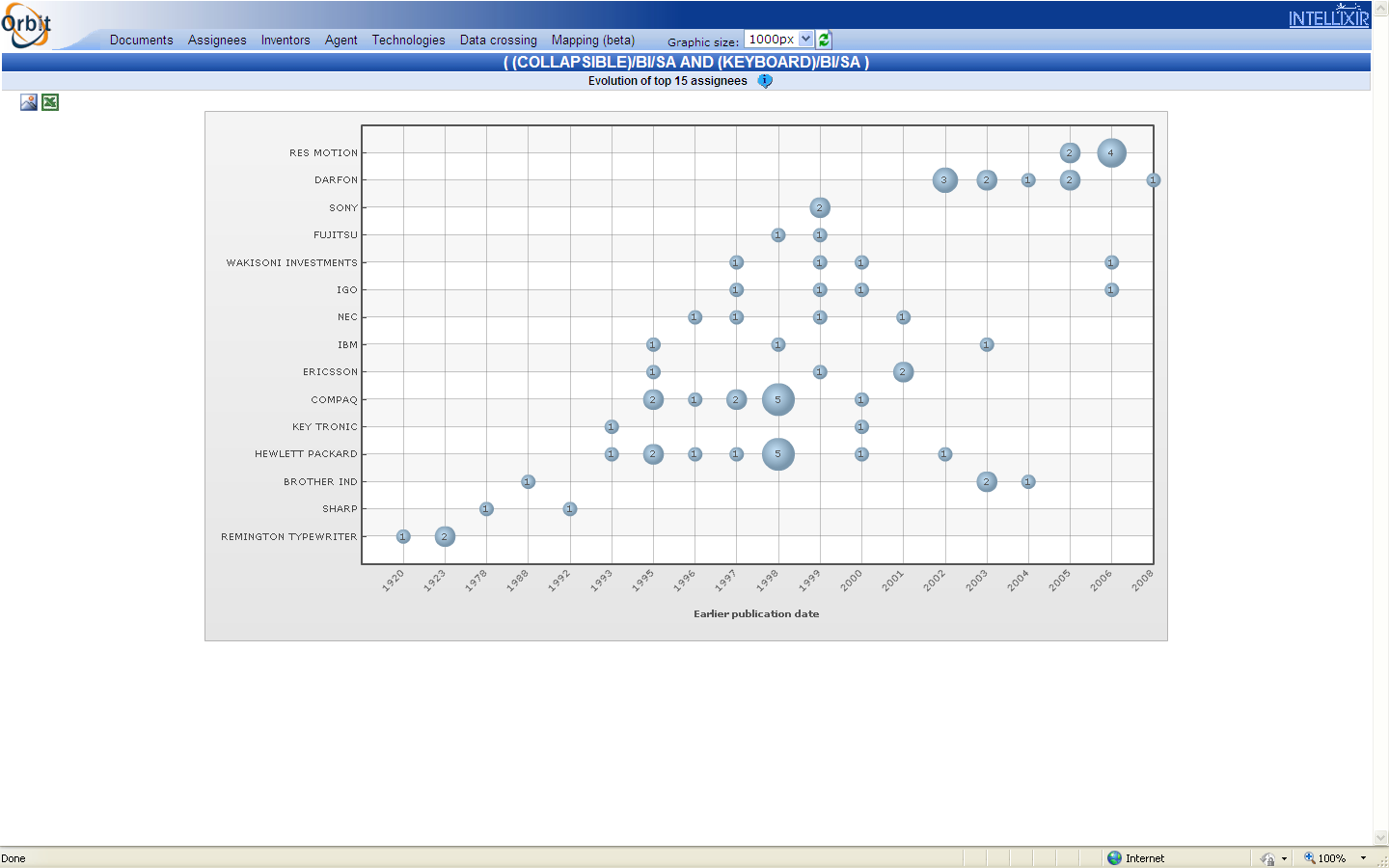This screenshot has height=868, width=1389.
Task: Click the Internet zone globe icon
Action: click(1115, 858)
